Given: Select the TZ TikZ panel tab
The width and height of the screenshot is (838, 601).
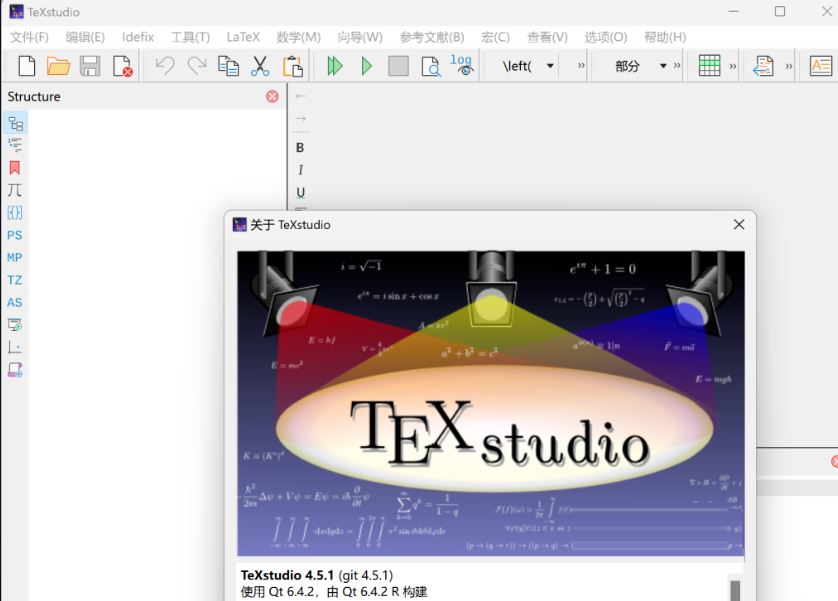Looking at the screenshot, I should coord(14,279).
